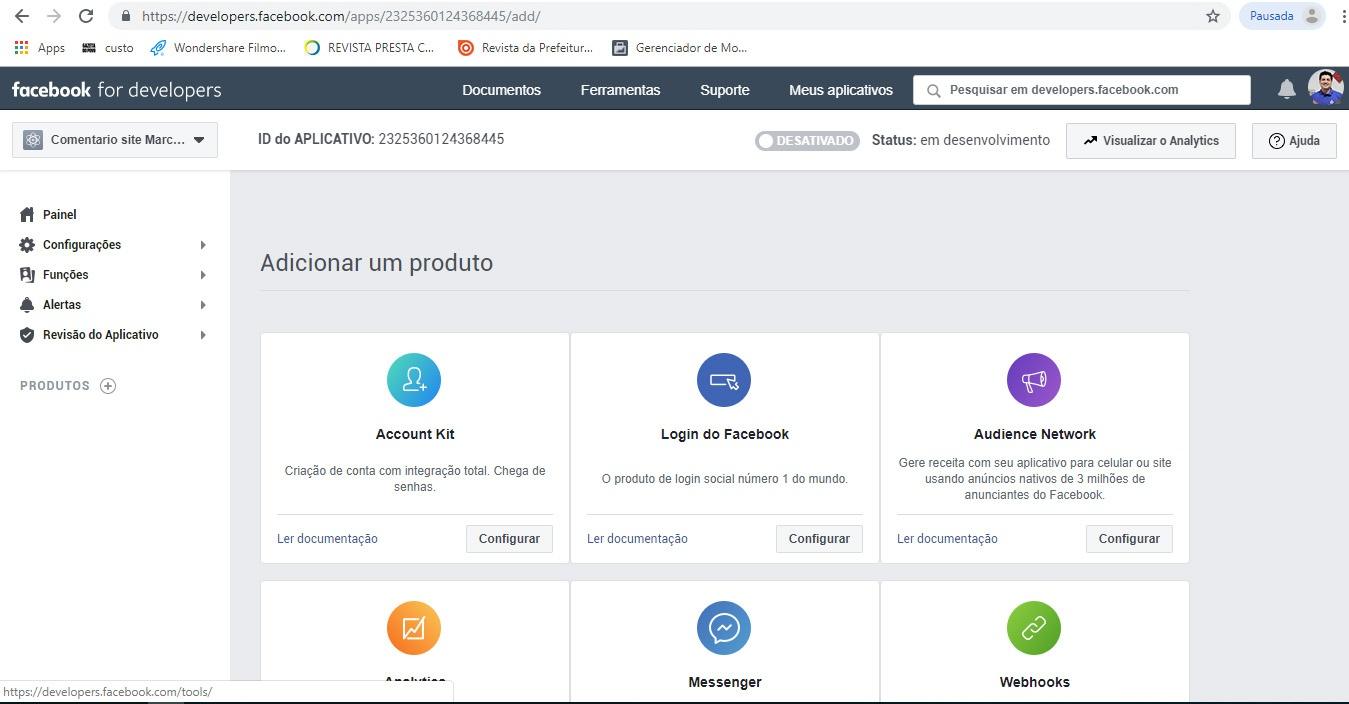Open the Suporte menu
The height and width of the screenshot is (704, 1349).
tap(725, 90)
